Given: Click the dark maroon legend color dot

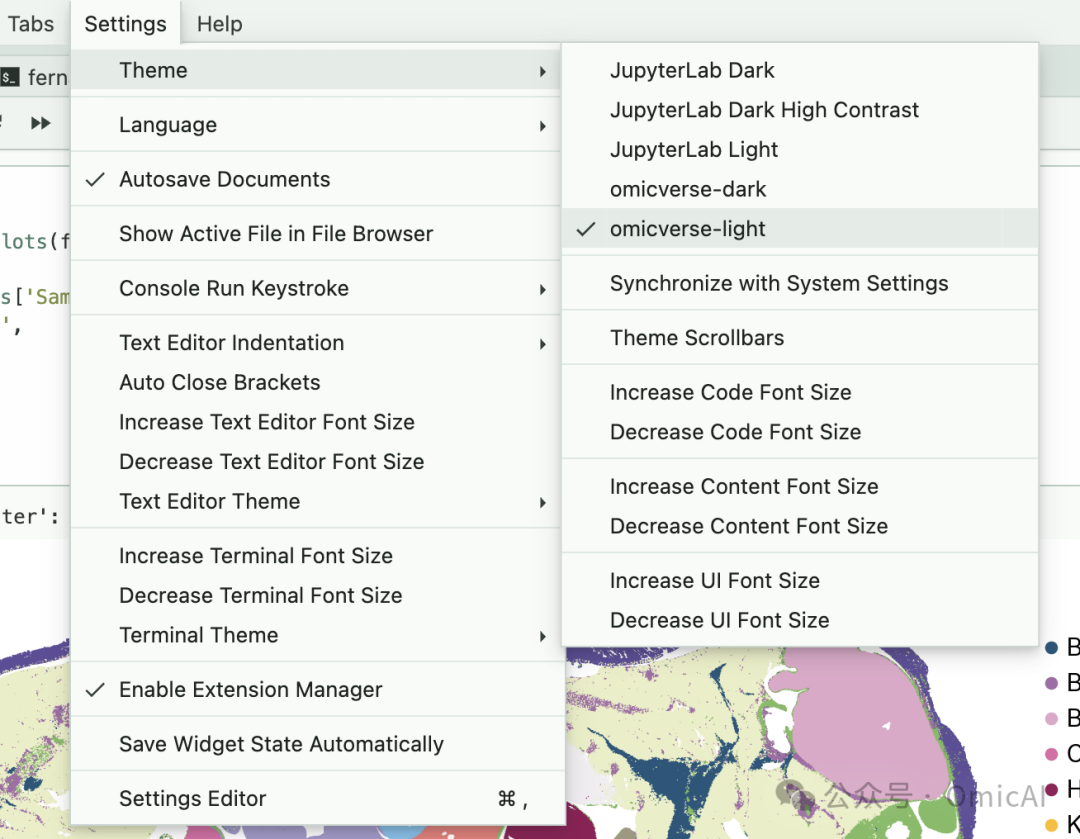Looking at the screenshot, I should pyautogui.click(x=1051, y=789).
